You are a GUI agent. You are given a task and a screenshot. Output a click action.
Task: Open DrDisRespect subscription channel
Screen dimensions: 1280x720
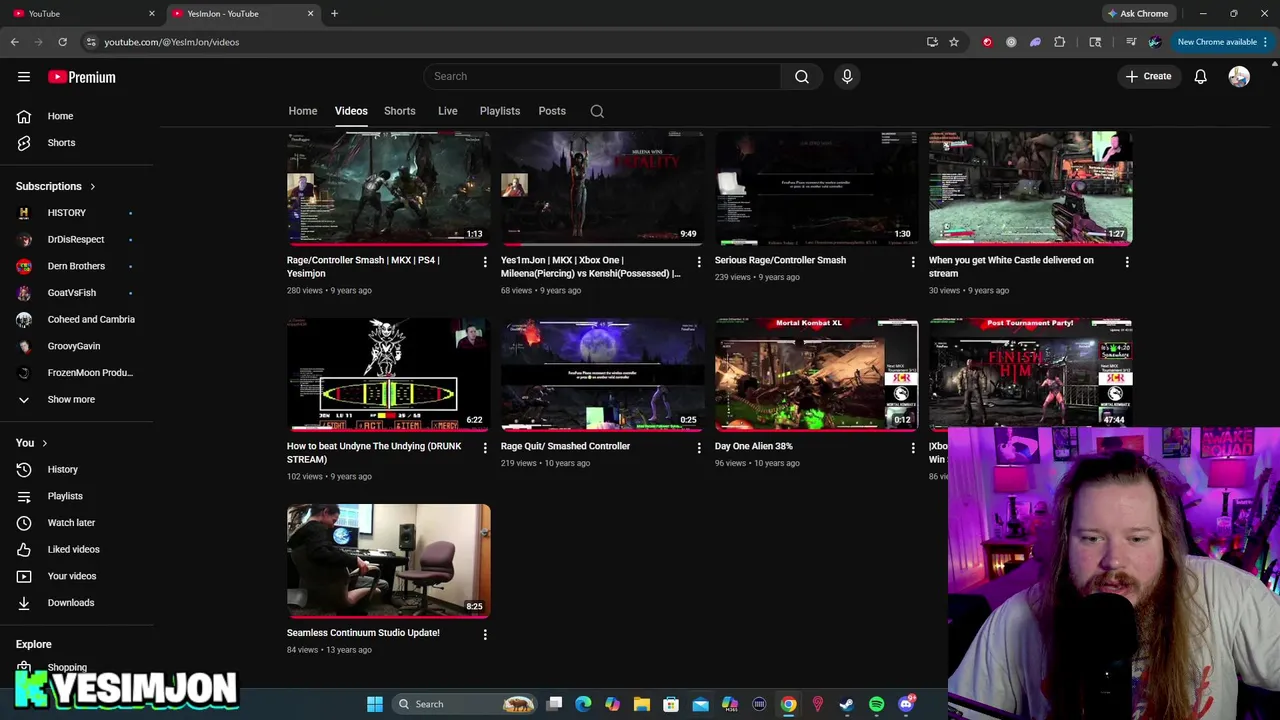(x=77, y=240)
